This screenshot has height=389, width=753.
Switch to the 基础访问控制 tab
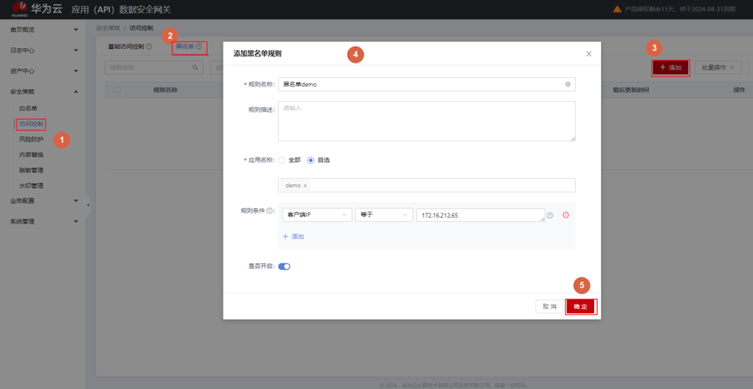tap(126, 47)
